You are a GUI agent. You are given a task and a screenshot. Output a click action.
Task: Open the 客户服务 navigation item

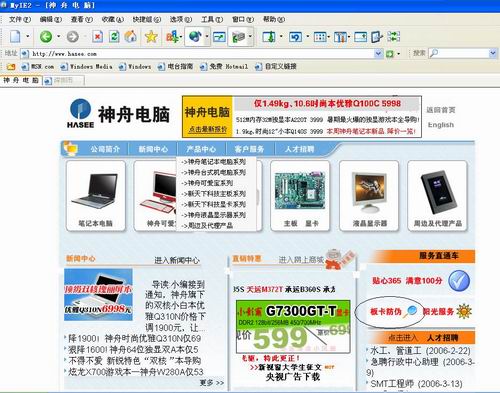click(x=249, y=149)
